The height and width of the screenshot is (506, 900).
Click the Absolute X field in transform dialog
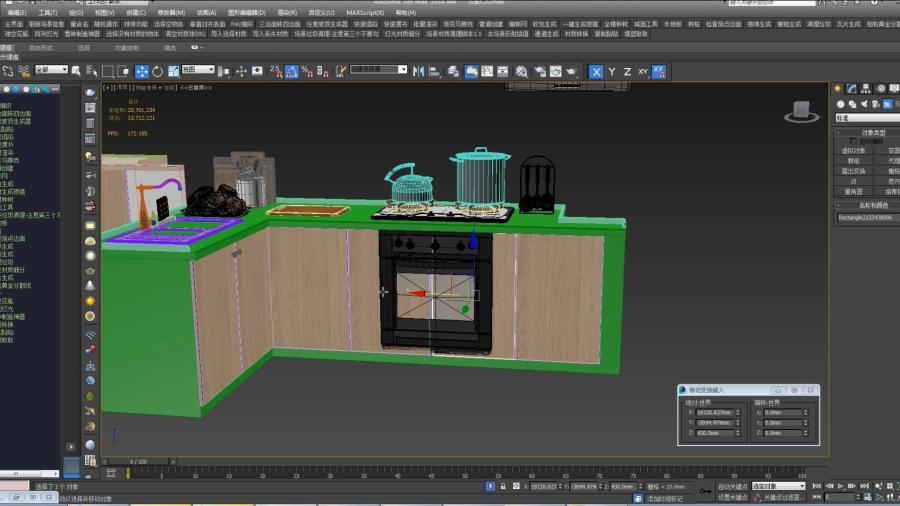(715, 412)
